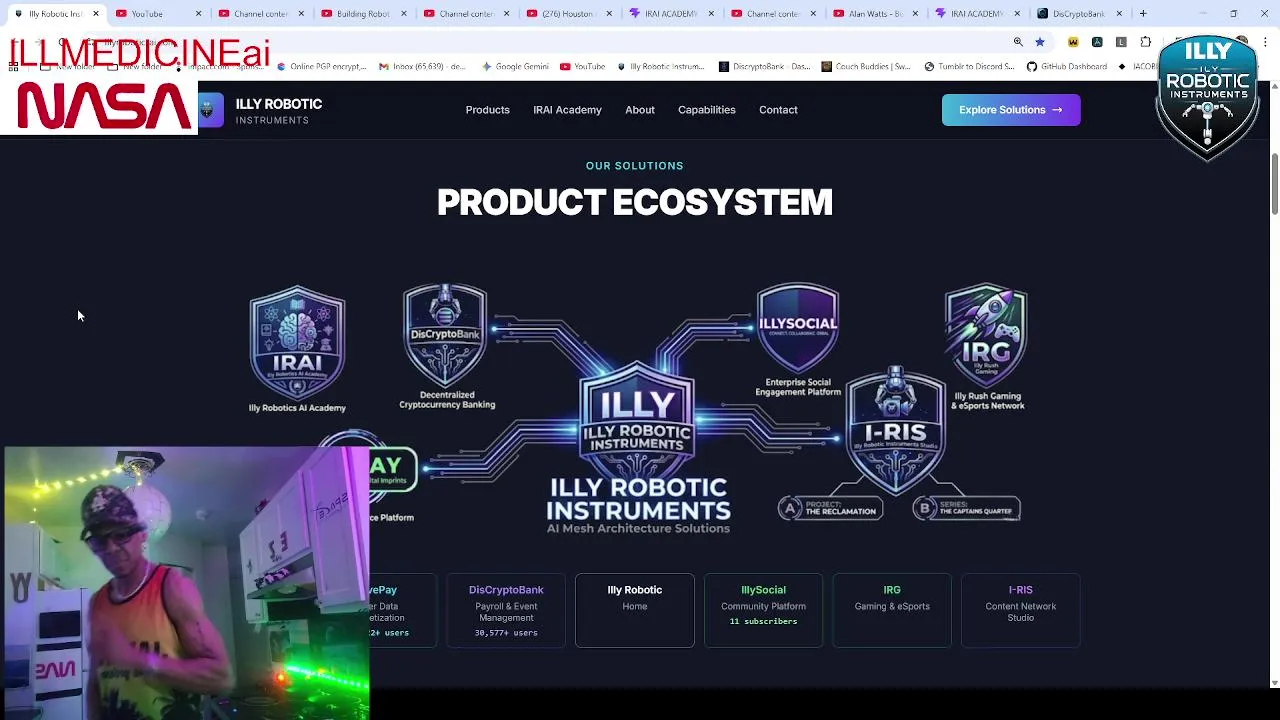
Task: Click the "Decentralized Cryptocurrency Banking" caption
Action: [447, 400]
